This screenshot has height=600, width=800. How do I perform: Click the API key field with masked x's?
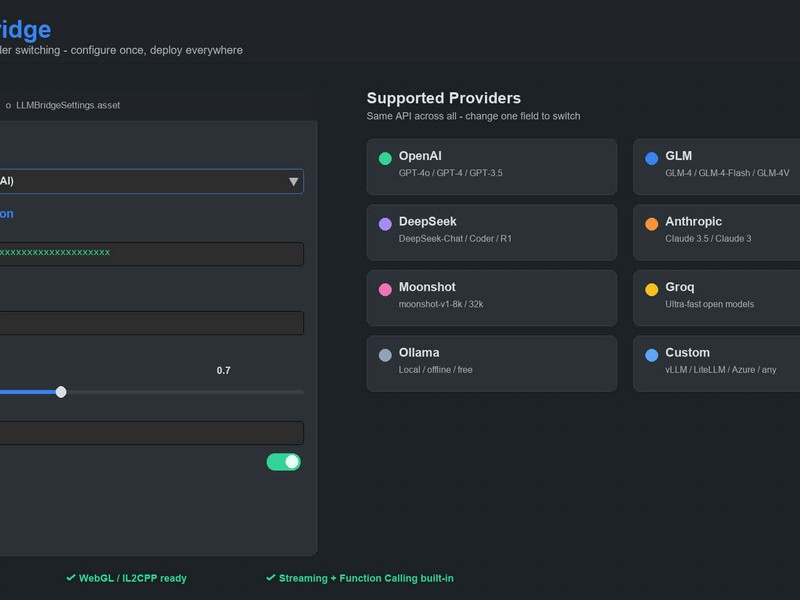point(152,254)
